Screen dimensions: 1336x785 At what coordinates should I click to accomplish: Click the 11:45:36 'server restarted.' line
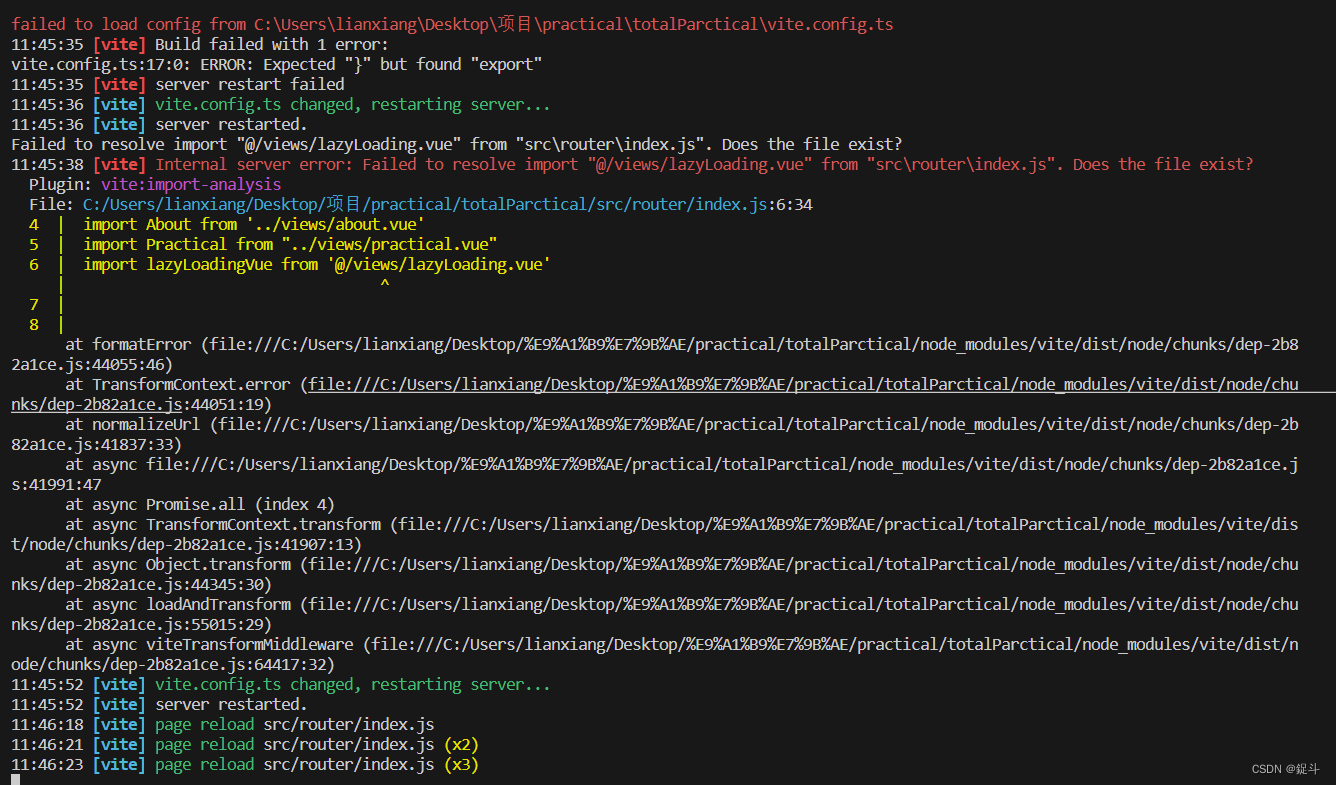(160, 124)
